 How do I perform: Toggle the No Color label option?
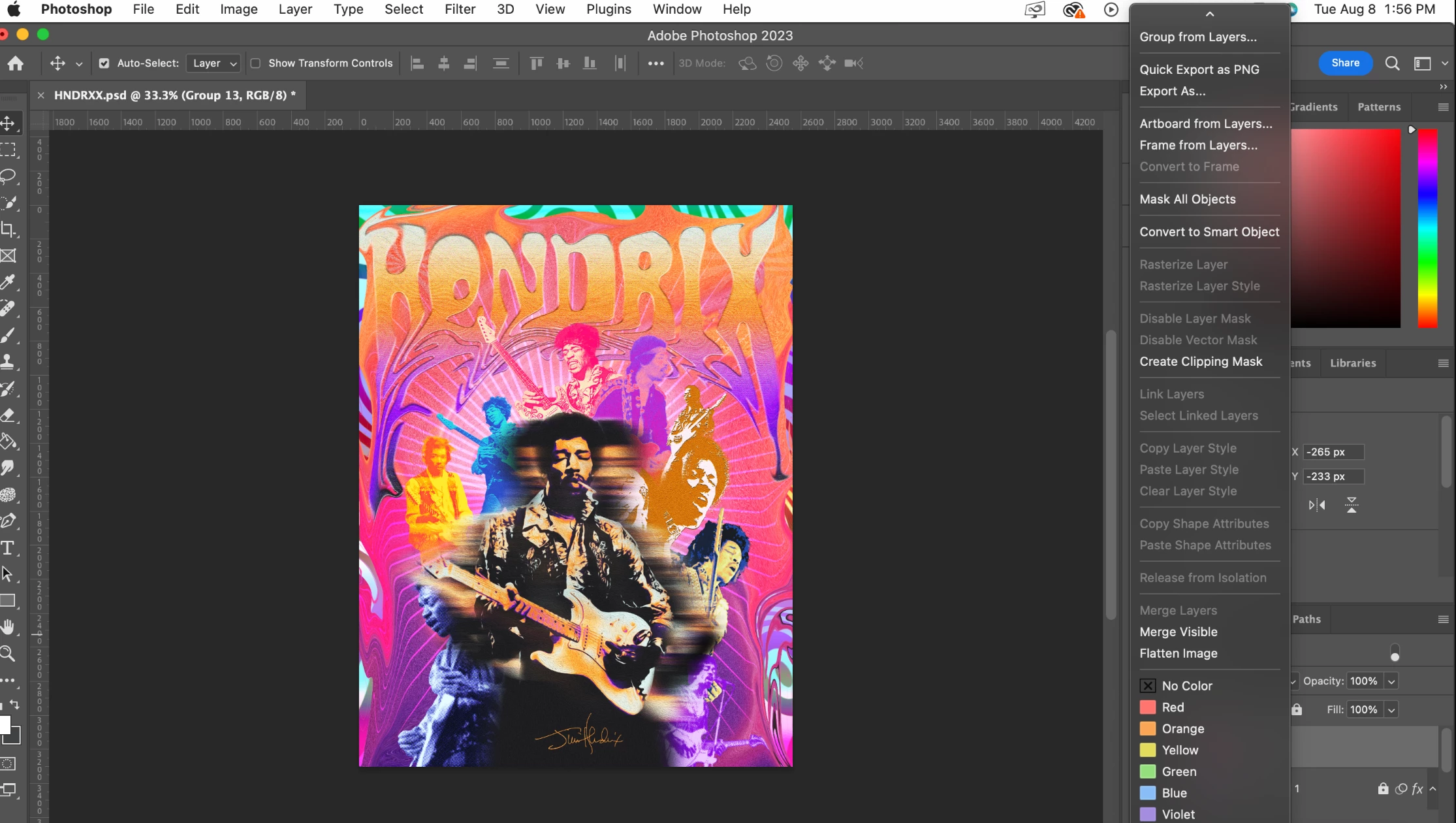[x=1186, y=686]
